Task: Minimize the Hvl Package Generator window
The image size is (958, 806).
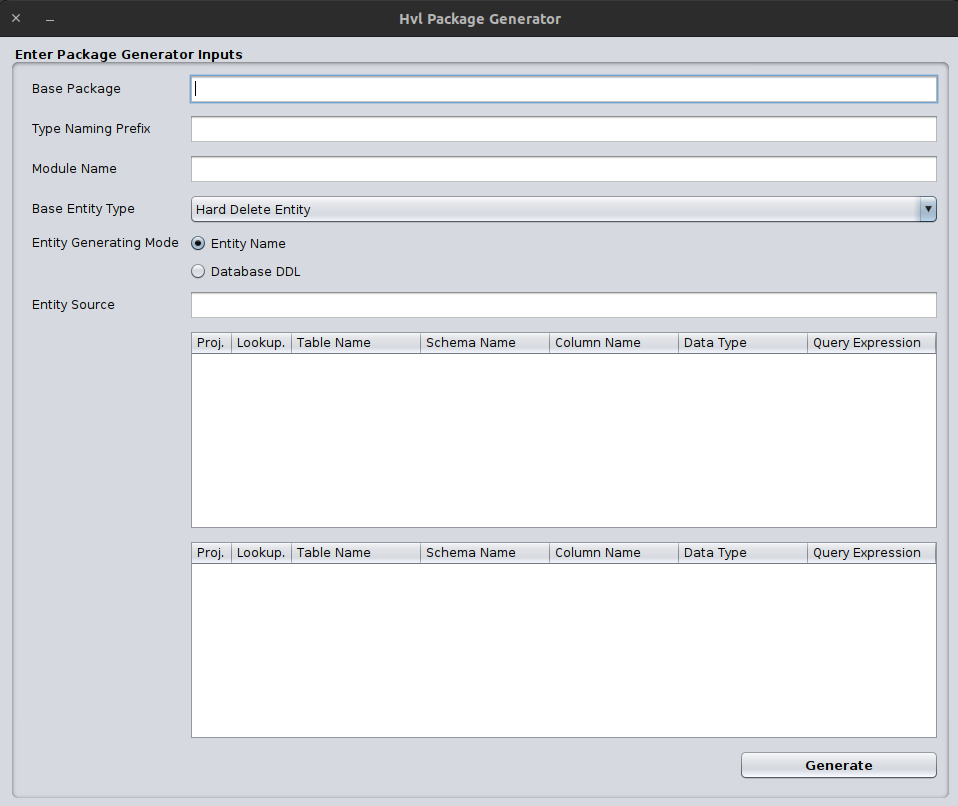Action: tap(50, 20)
